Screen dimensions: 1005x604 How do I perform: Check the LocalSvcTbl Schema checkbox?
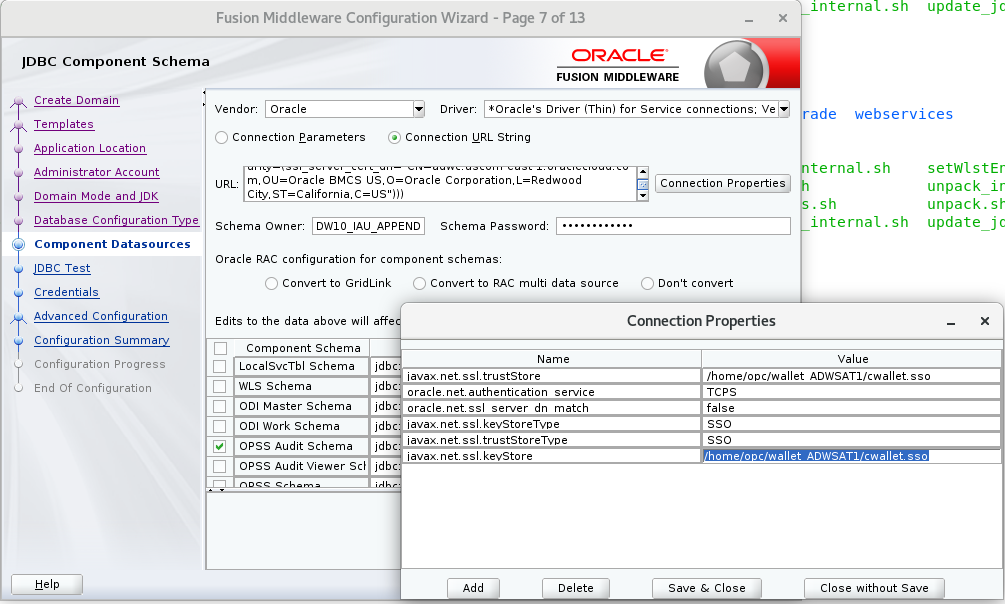pos(220,366)
